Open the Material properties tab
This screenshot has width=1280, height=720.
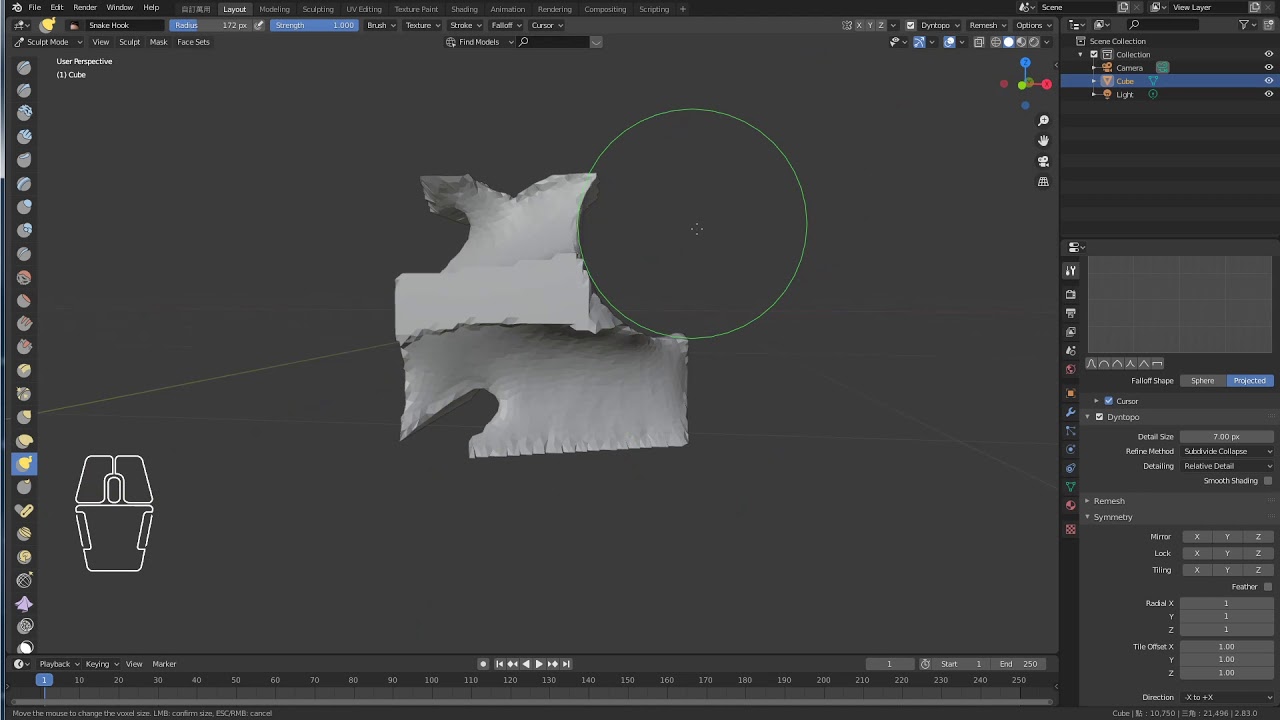point(1070,506)
